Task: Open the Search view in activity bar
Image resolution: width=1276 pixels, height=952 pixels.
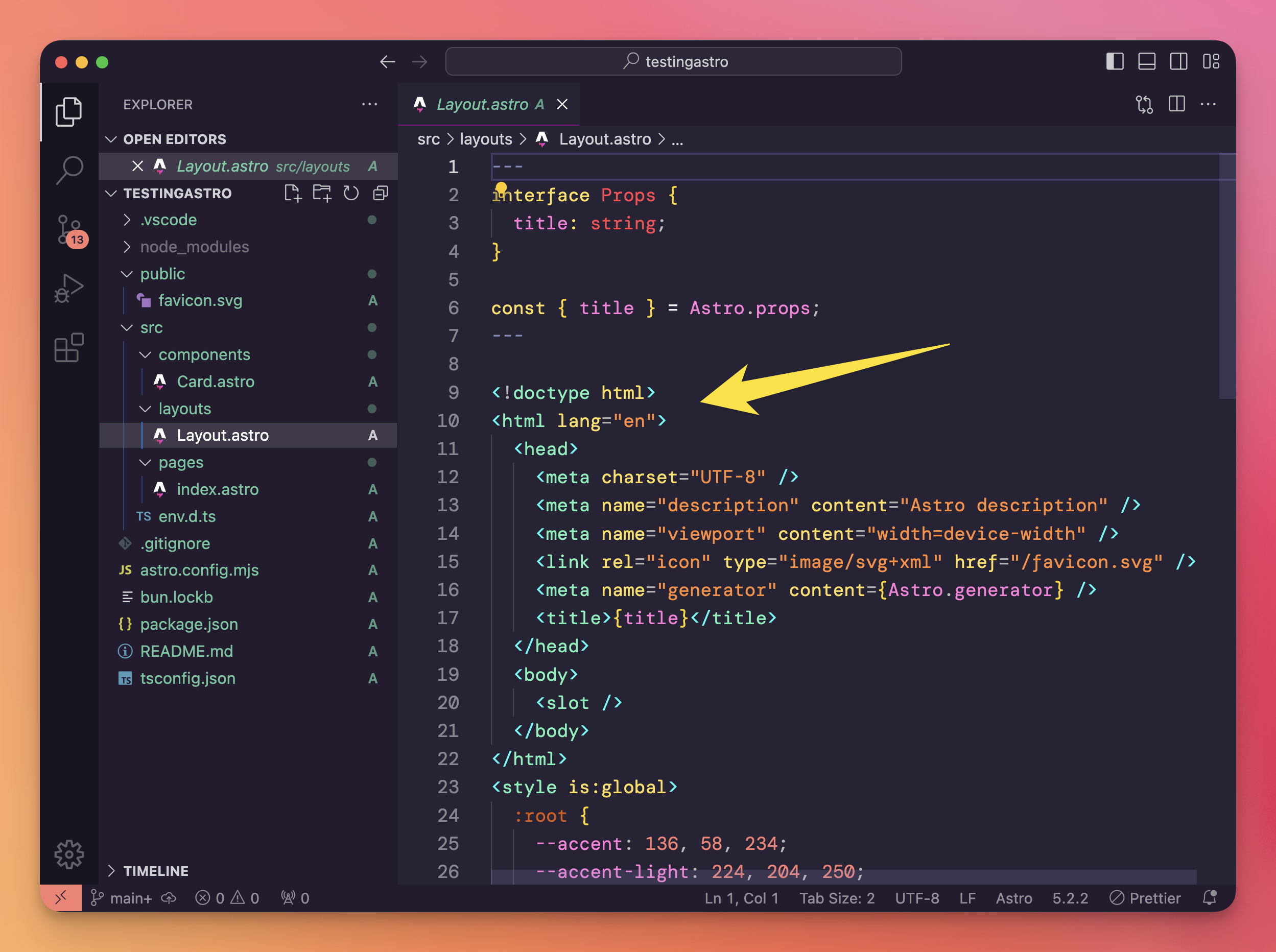Action: (69, 170)
